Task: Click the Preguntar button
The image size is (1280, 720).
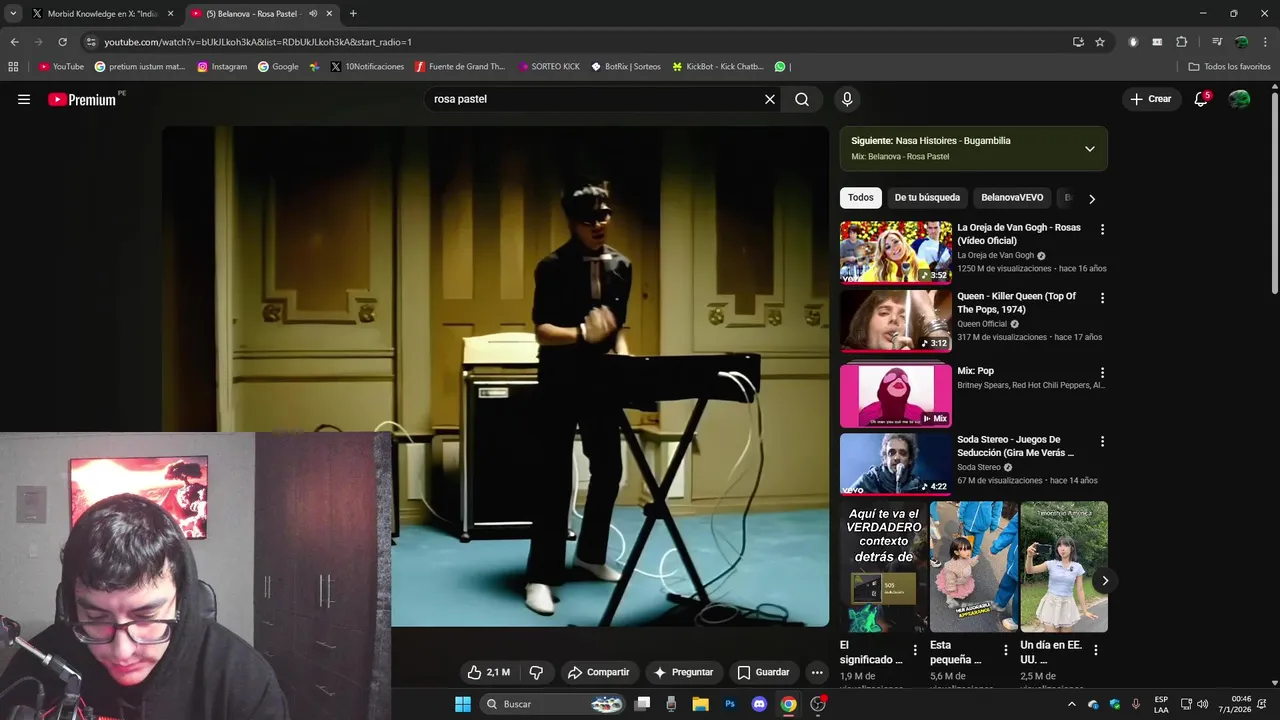Action: click(x=683, y=672)
